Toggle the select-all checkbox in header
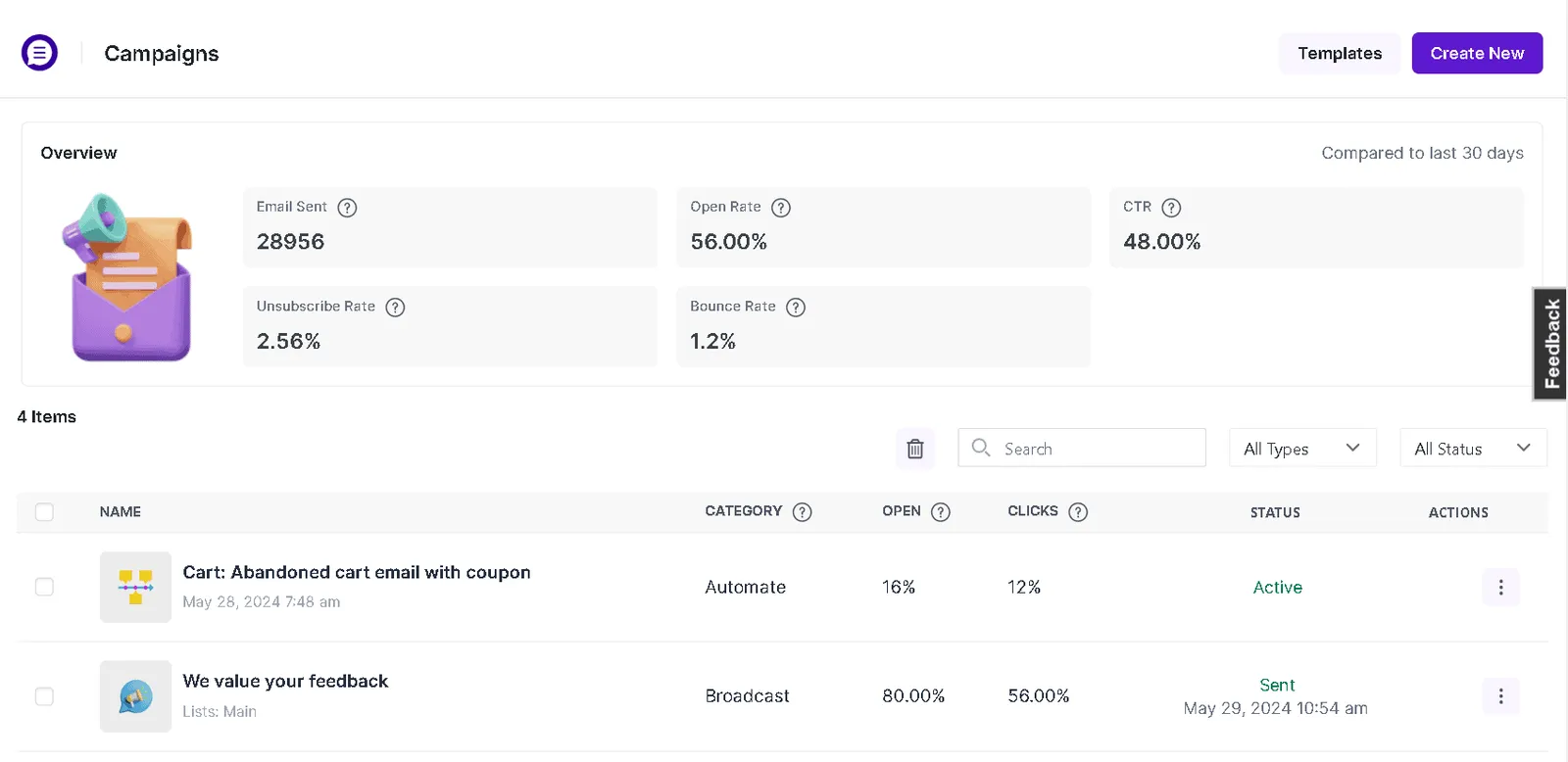 click(x=44, y=512)
